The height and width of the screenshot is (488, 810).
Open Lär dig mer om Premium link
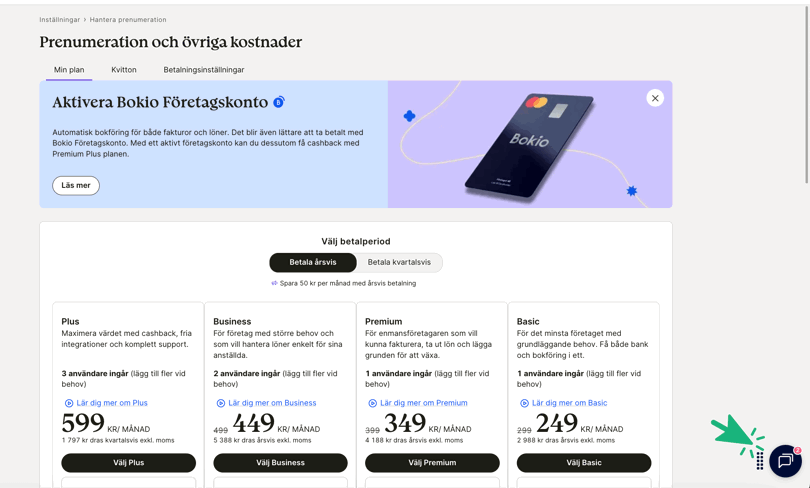coord(424,403)
